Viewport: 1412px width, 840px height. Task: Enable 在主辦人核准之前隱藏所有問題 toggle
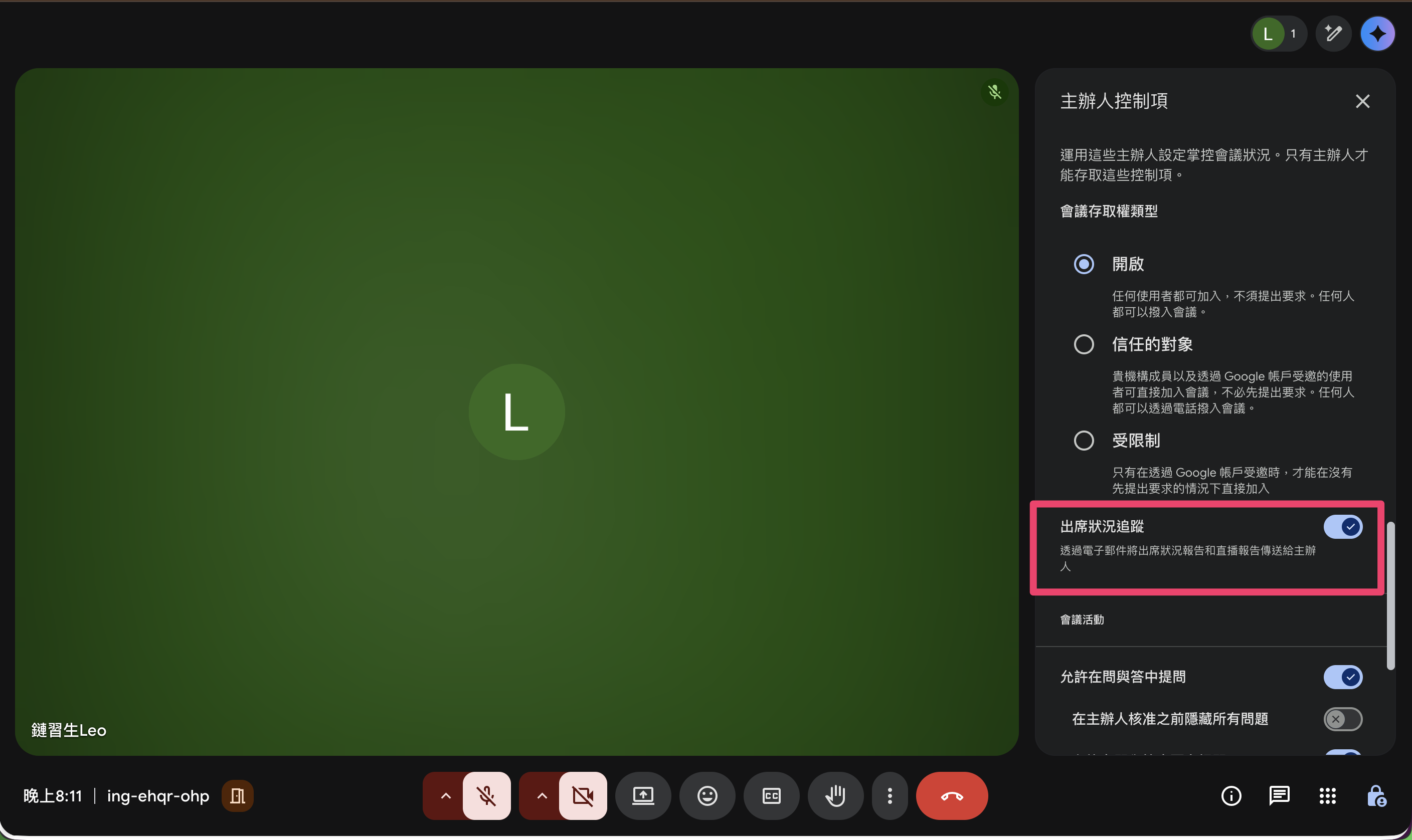coord(1342,719)
